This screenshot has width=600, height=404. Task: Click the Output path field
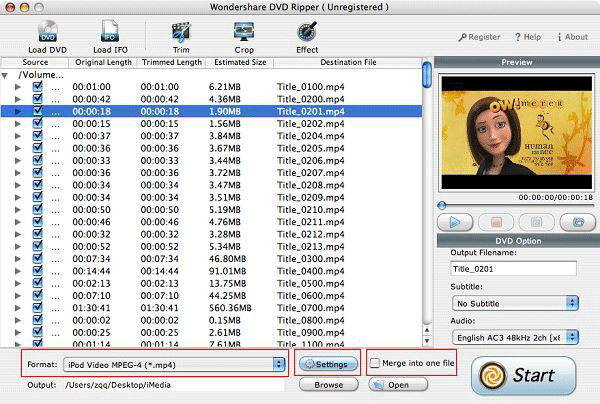[x=174, y=385]
